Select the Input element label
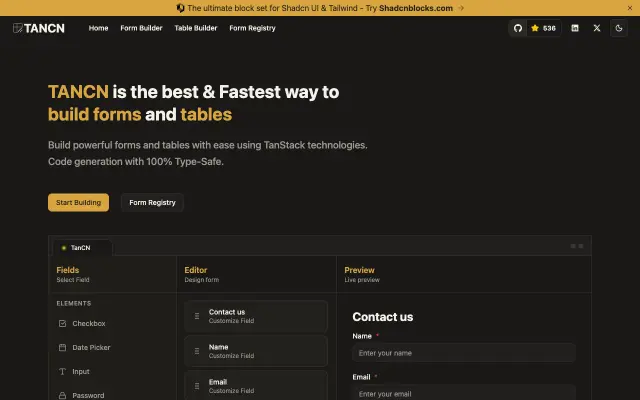 81,371
